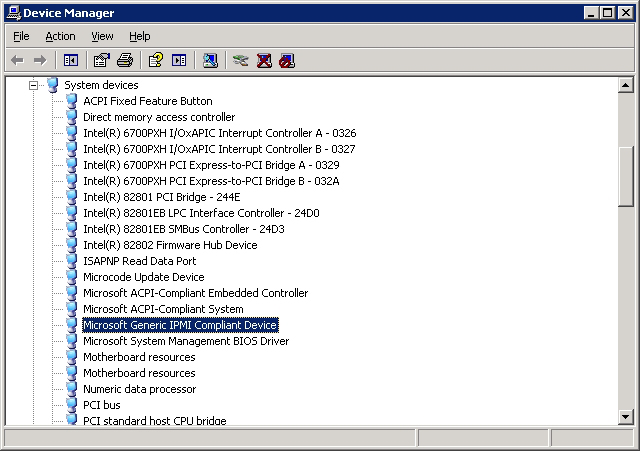
Task: Select Intel 6700PXH I/OxAPIC Interrupt Controller B - 0327
Action: pyautogui.click(x=219, y=149)
